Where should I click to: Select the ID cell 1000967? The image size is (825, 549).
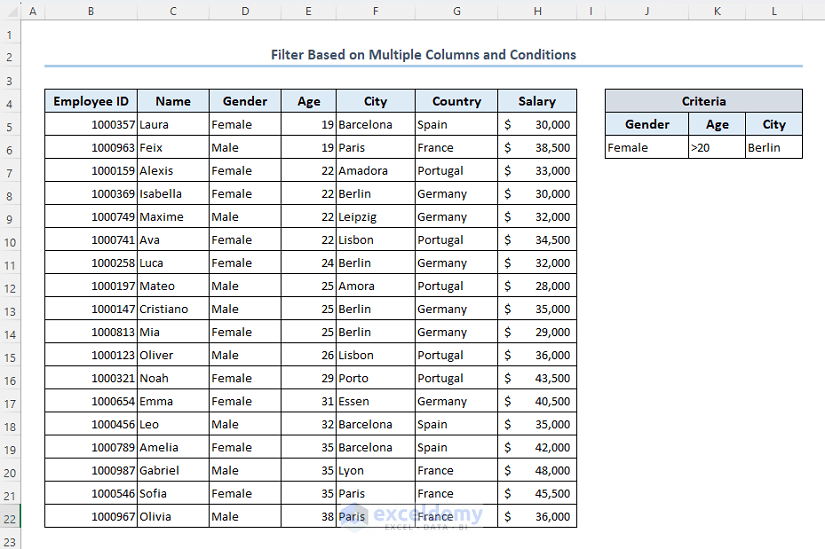[91, 517]
